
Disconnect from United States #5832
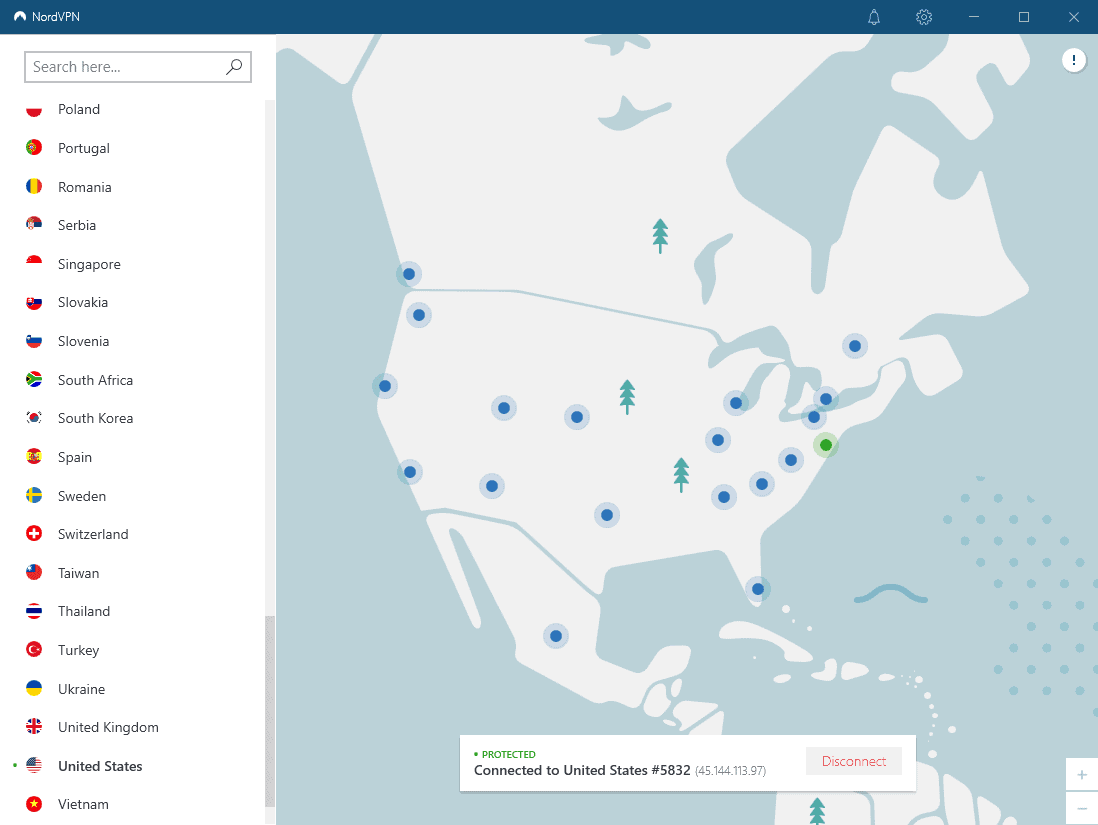click(854, 761)
